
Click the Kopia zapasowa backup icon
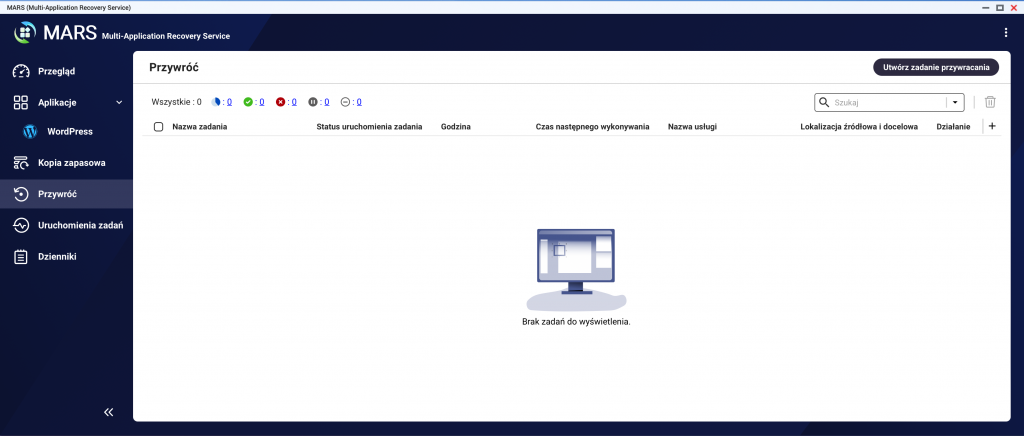(x=20, y=162)
